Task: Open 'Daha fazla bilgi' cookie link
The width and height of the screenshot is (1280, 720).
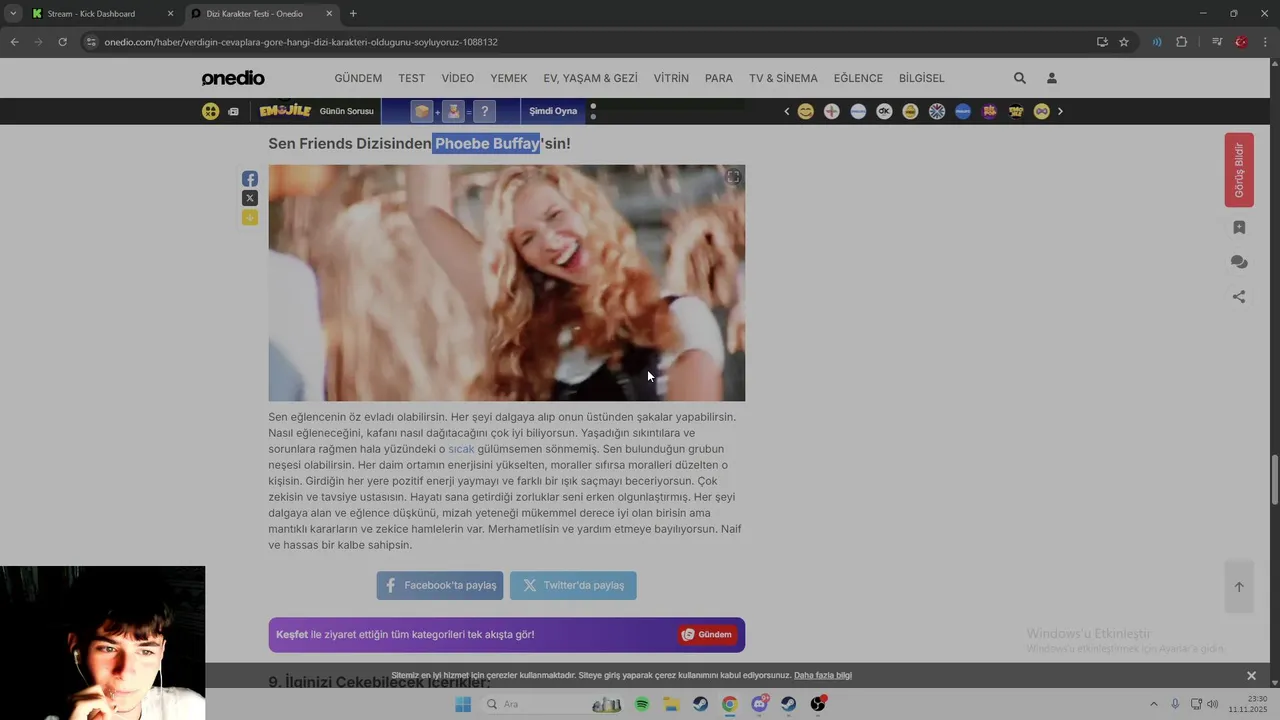Action: pyautogui.click(x=823, y=675)
